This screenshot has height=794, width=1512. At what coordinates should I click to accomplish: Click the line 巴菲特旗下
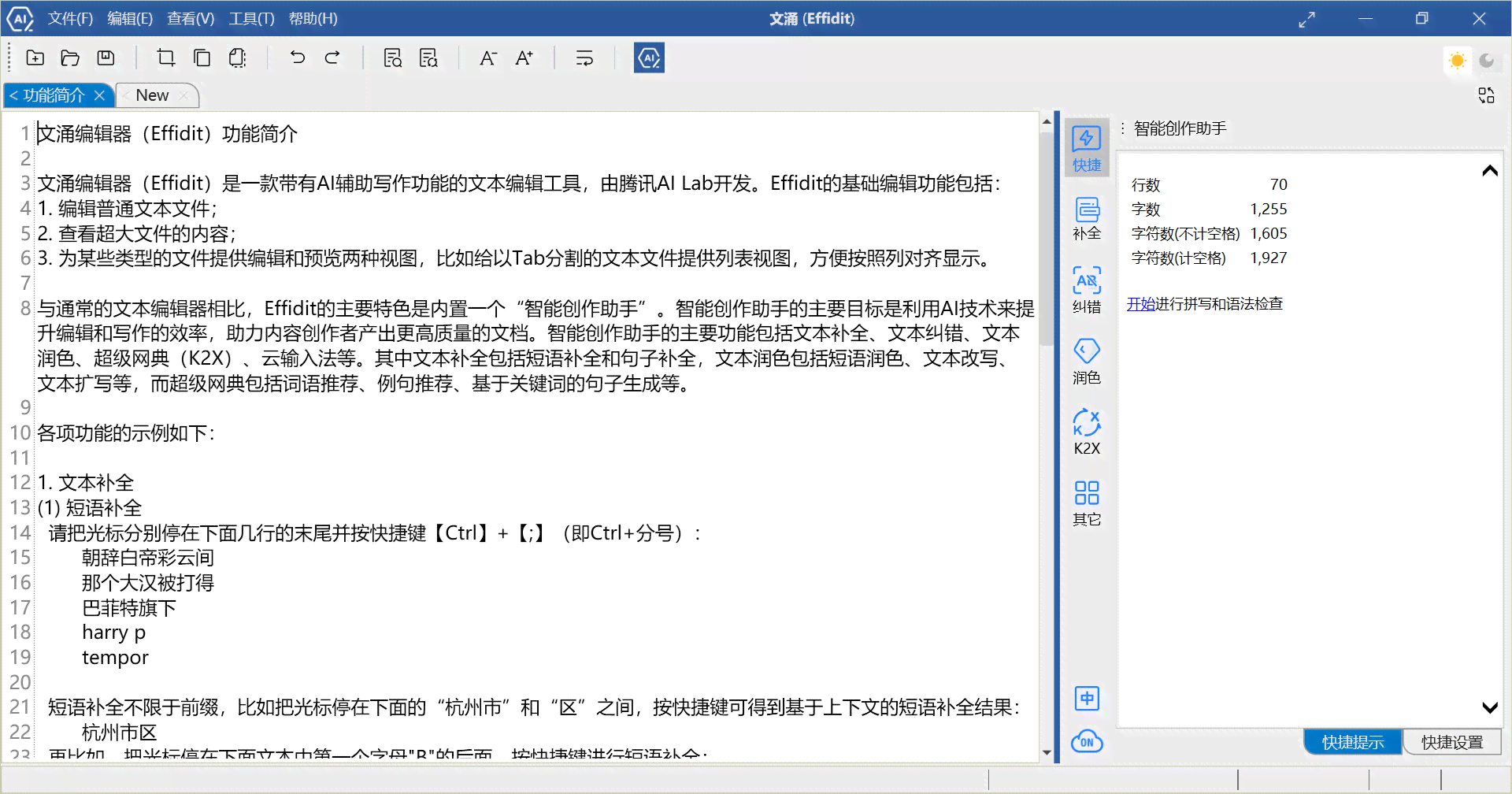(x=129, y=608)
